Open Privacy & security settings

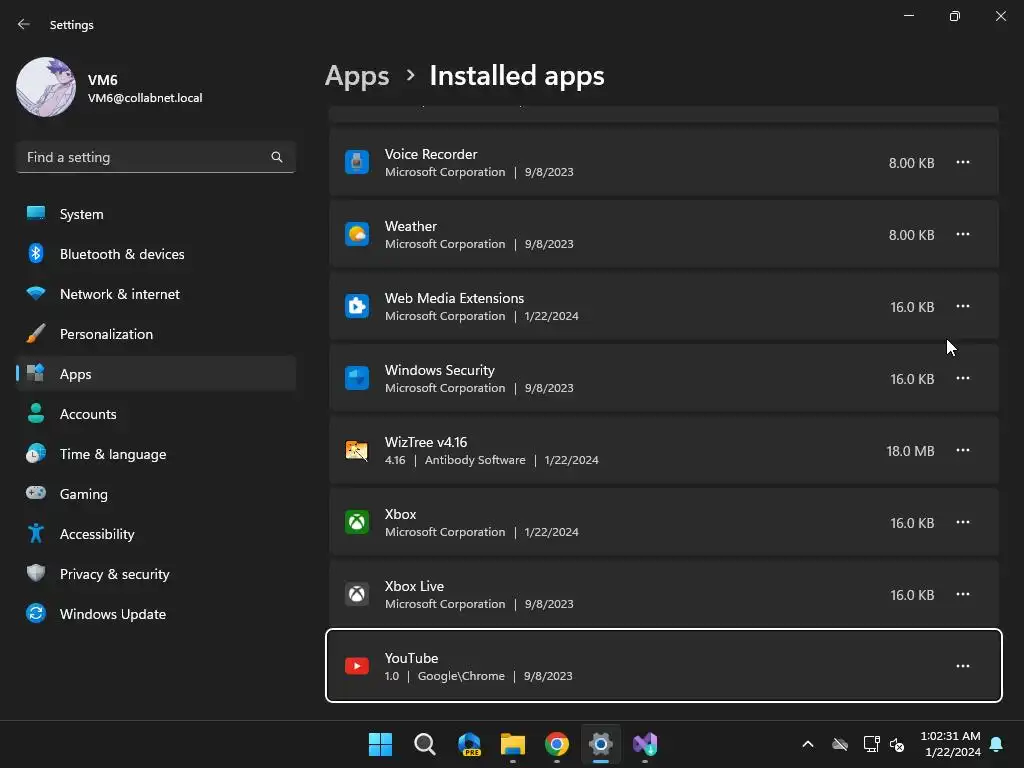click(x=155, y=574)
